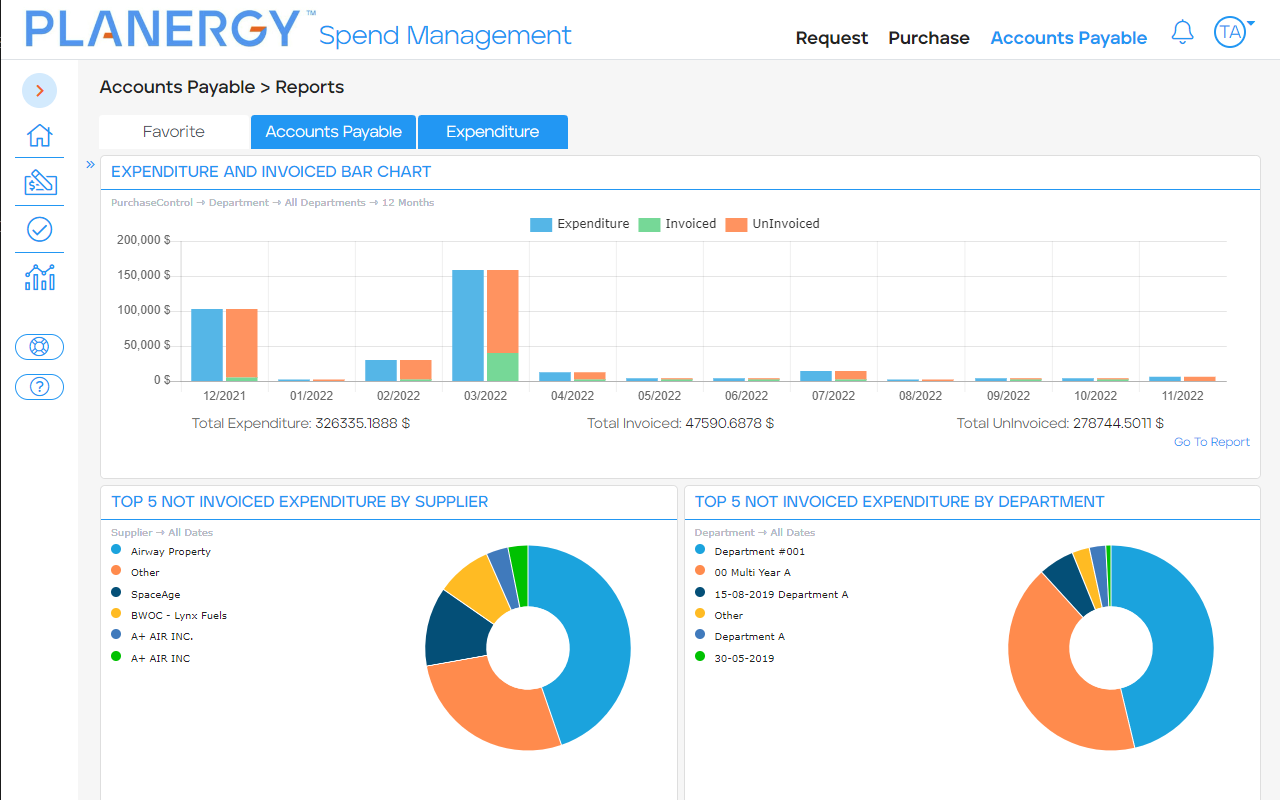The width and height of the screenshot is (1280, 800).
Task: Toggle BWOC - Lynx Fuels legend entry
Action: (169, 615)
